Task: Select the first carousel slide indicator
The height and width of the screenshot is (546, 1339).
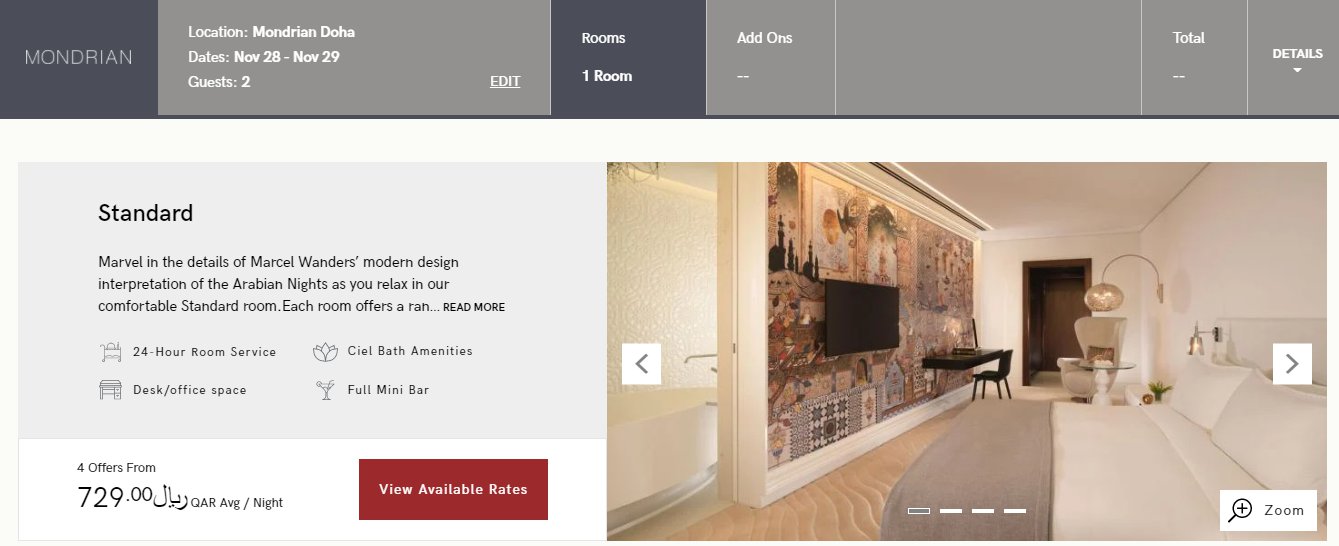Action: point(919,511)
